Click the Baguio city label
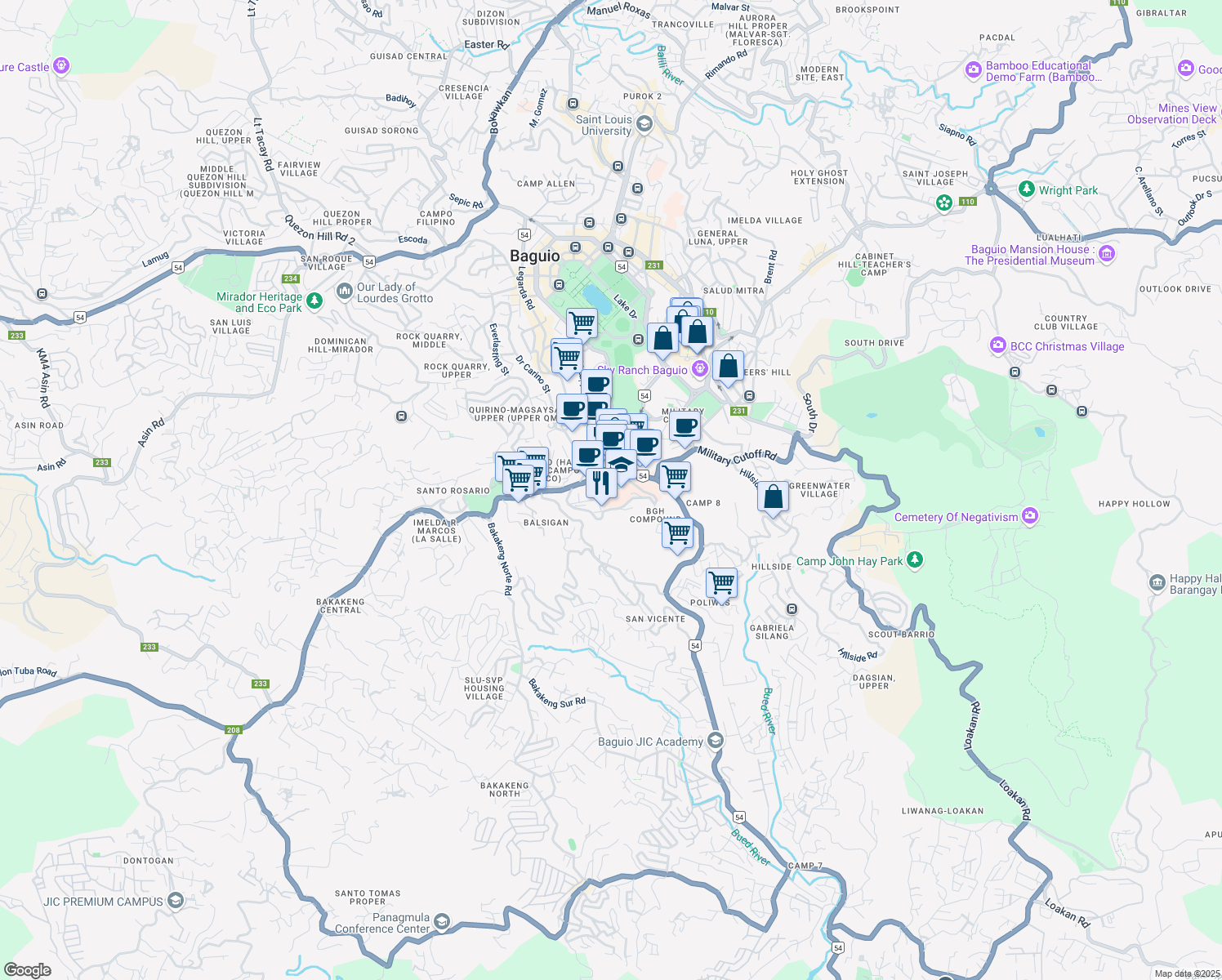Viewport: 1222px width, 980px height. [535, 256]
